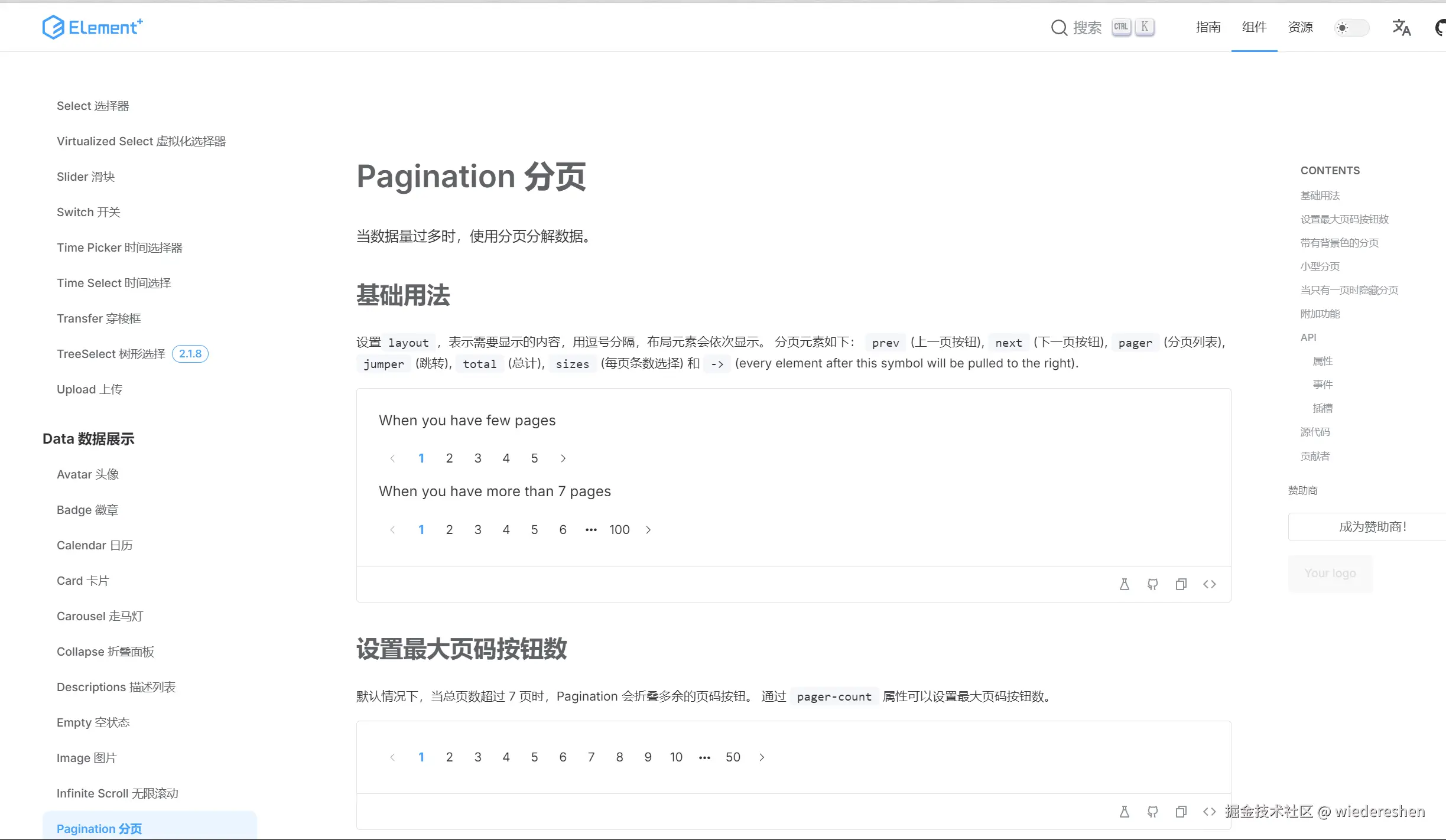Screen dimensions: 1446x840
Task: Select page 3 in the basic pagination demo
Action: [x=477, y=458]
